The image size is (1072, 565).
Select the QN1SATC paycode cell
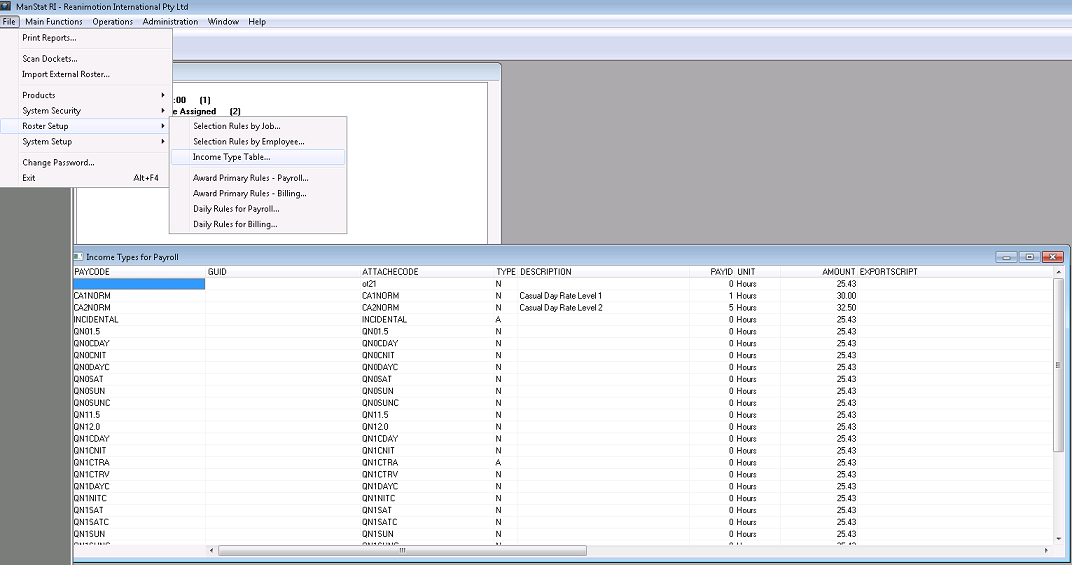point(139,522)
